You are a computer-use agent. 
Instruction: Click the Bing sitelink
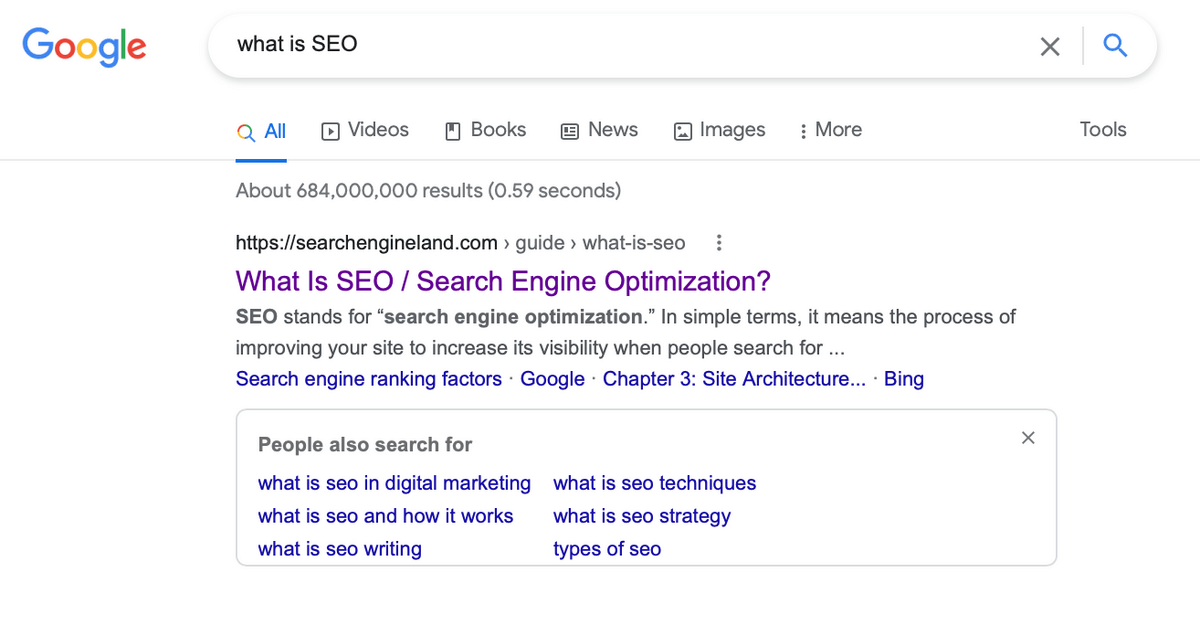[x=904, y=379]
